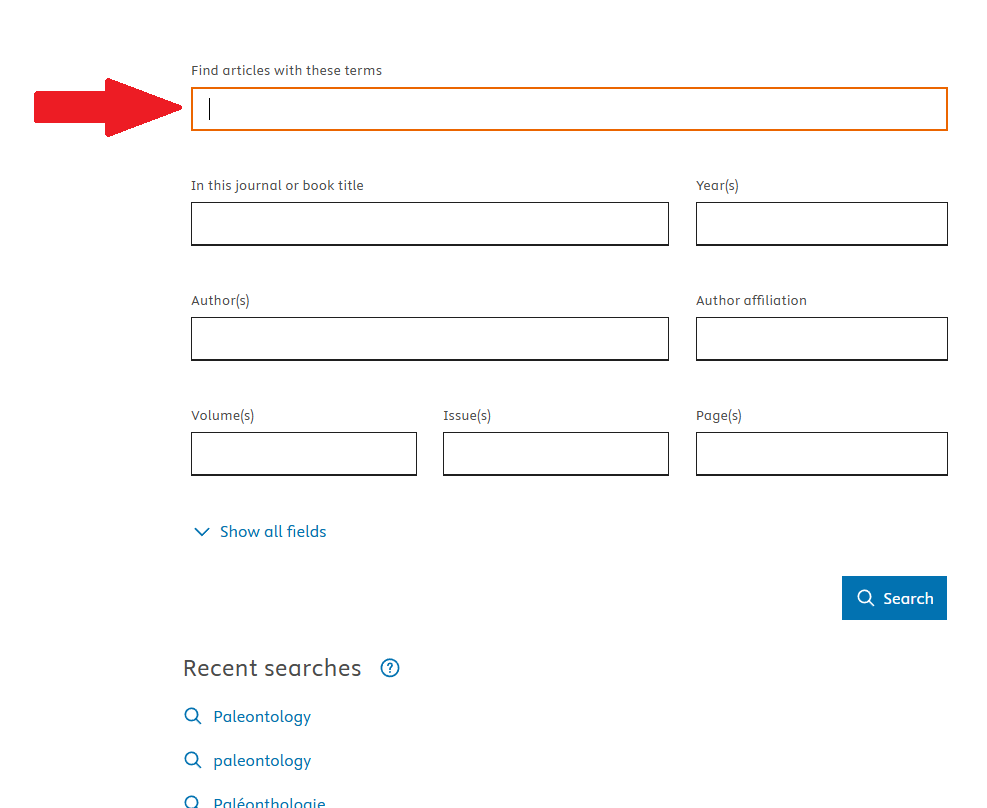Select the Issue(s) field
The width and height of the screenshot is (987, 808).
[555, 454]
